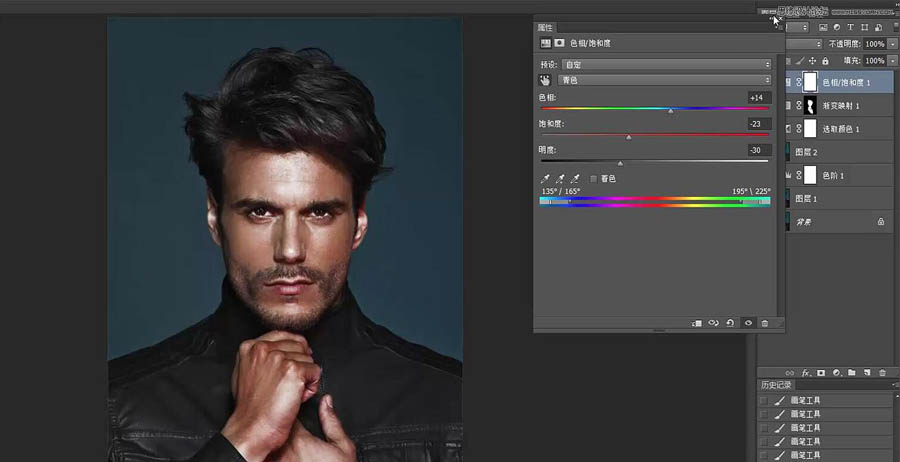This screenshot has height=462, width=900.
Task: Create a new layer
Action: [867, 373]
